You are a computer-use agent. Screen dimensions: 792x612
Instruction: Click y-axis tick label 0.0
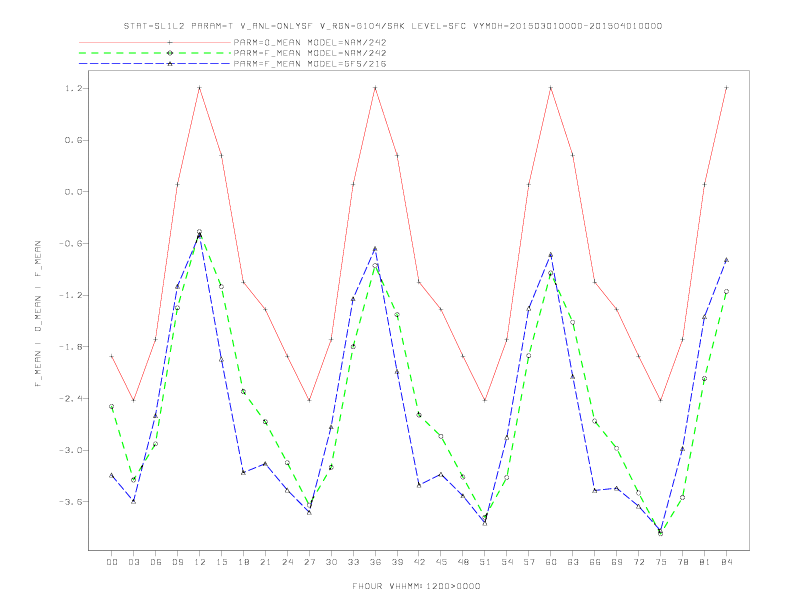click(x=73, y=192)
